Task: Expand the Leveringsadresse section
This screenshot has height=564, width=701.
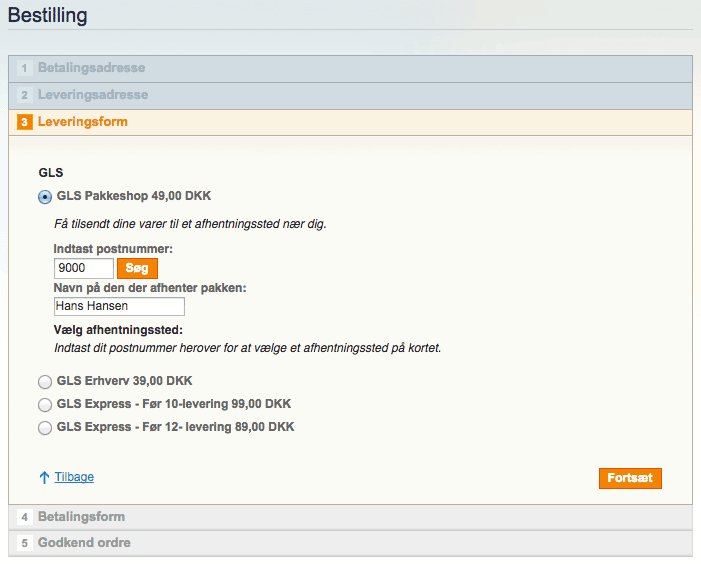Action: tap(93, 96)
